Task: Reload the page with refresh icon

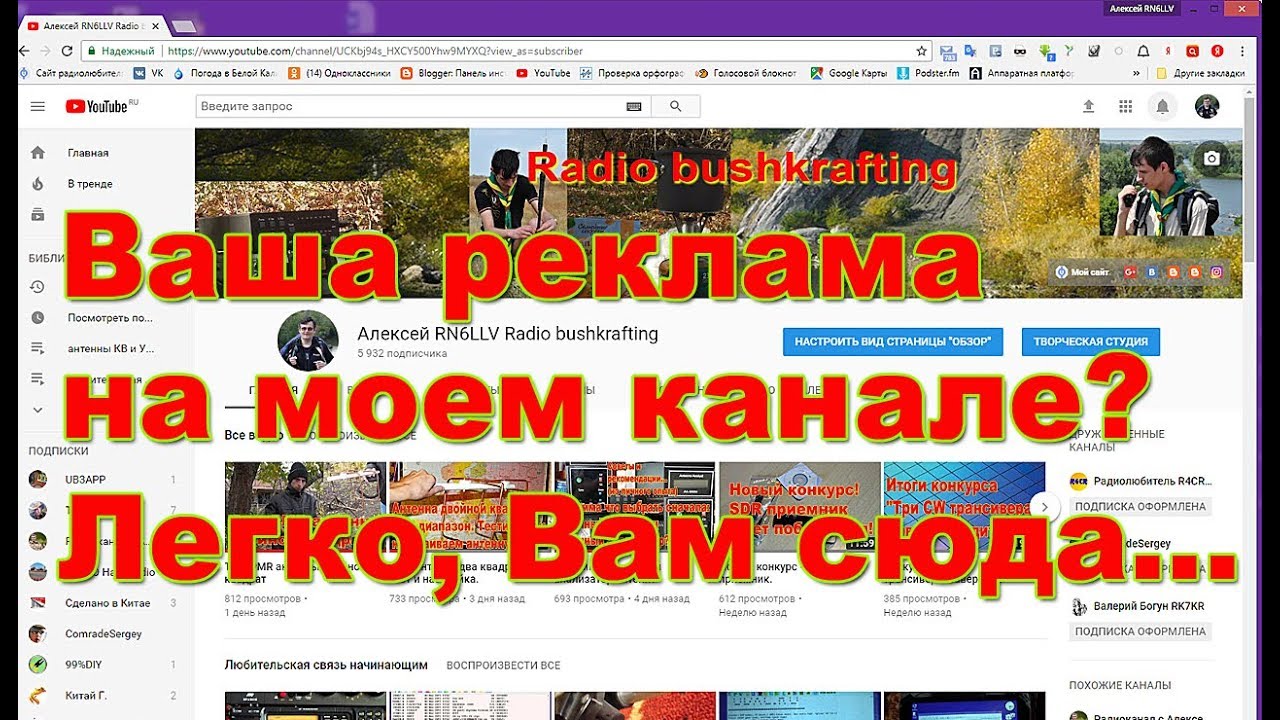Action: pos(67,51)
